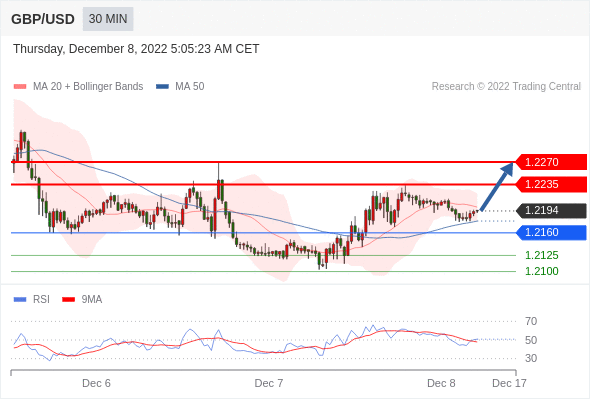Image resolution: width=590 pixels, height=400 pixels.
Task: Select the 1.2194 current price tag
Action: [x=551, y=210]
